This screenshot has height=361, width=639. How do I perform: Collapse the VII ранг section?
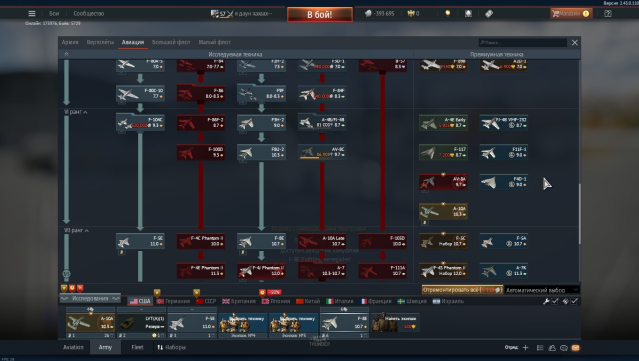click(76, 230)
